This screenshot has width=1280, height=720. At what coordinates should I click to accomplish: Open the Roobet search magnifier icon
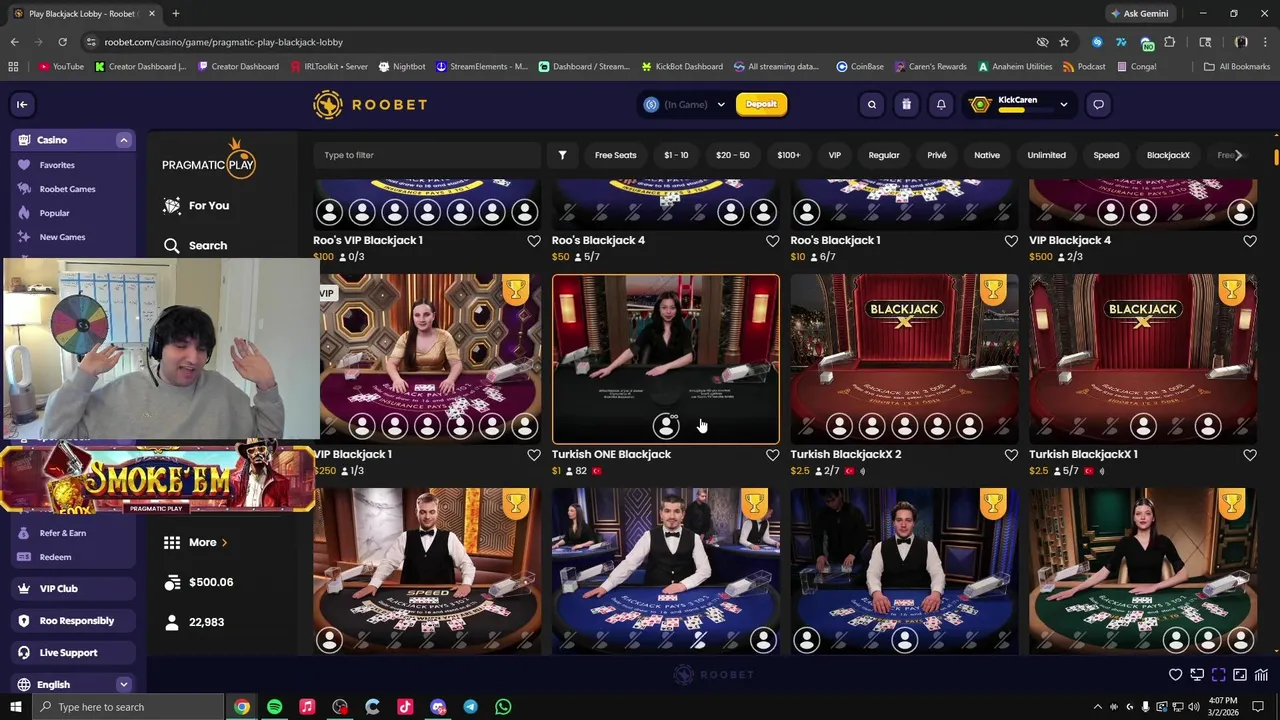pyautogui.click(x=872, y=104)
